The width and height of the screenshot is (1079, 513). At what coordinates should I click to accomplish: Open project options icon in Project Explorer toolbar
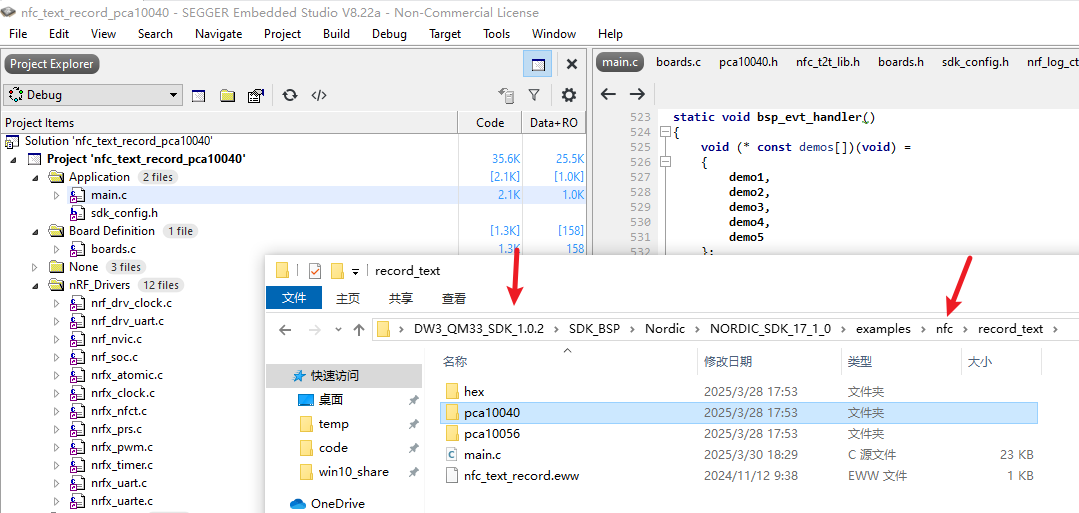pyautogui.click(x=256, y=95)
